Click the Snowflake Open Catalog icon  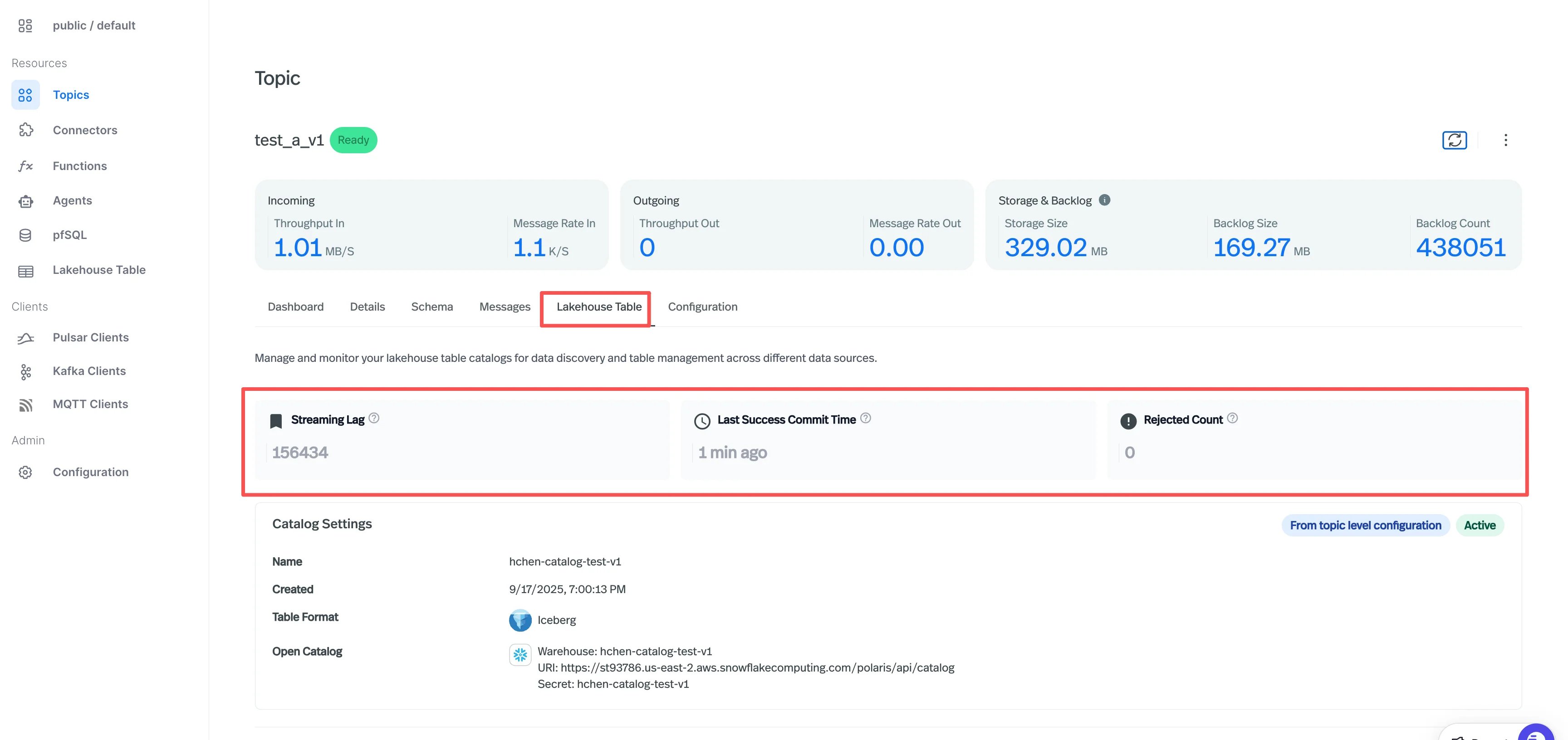tap(520, 655)
